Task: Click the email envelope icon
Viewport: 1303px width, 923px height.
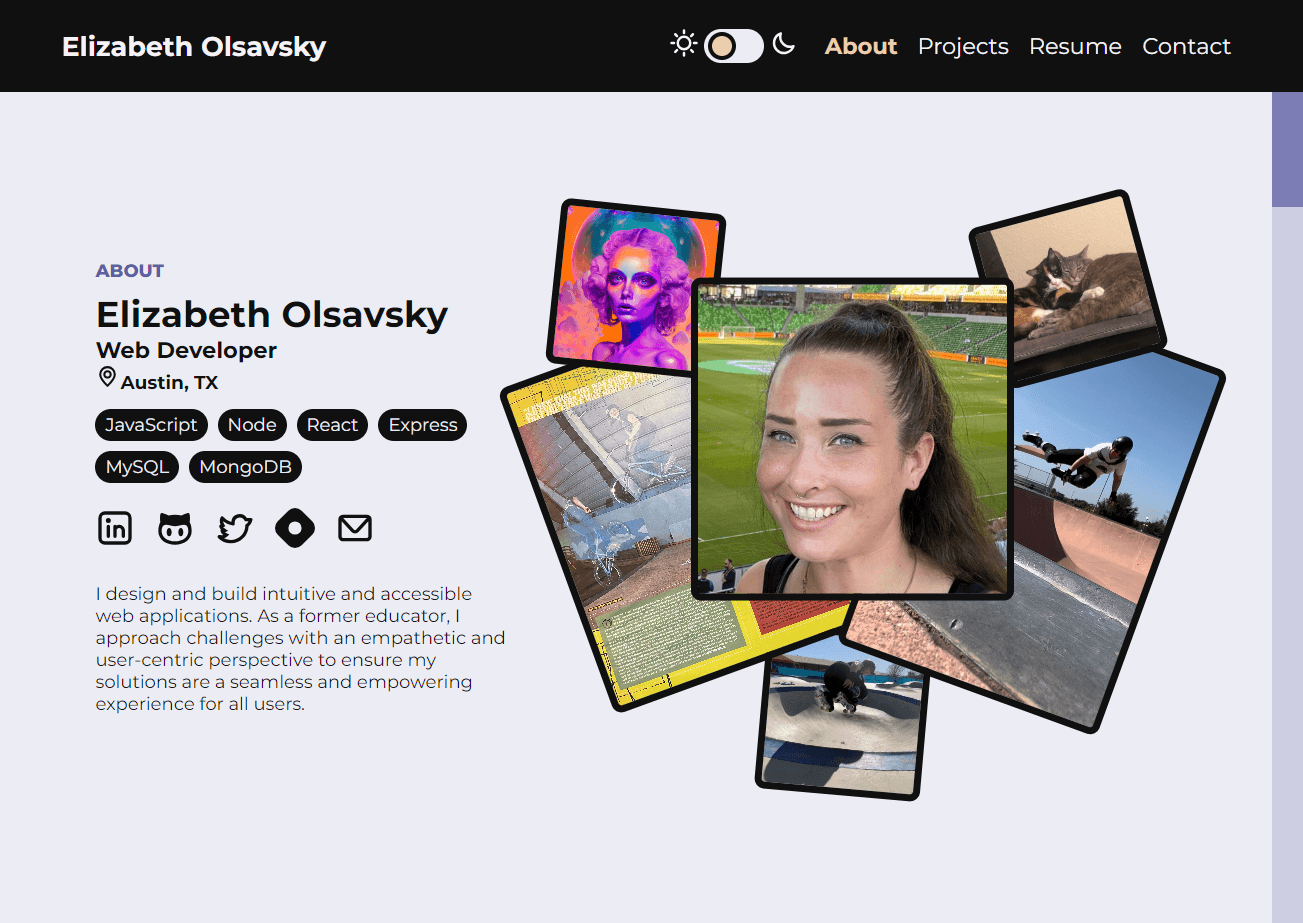Action: coord(355,528)
